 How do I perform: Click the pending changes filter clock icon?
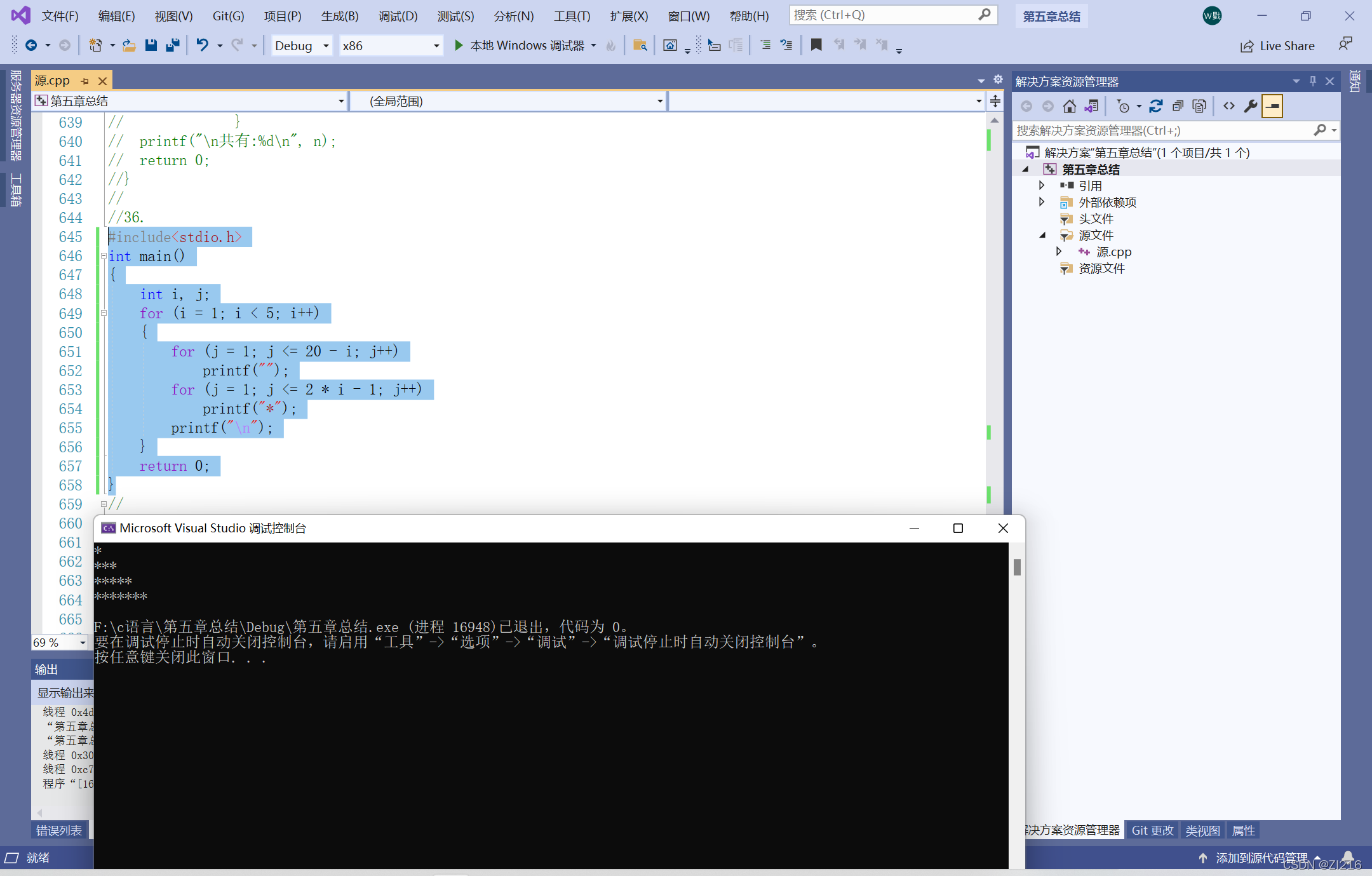pos(1123,106)
